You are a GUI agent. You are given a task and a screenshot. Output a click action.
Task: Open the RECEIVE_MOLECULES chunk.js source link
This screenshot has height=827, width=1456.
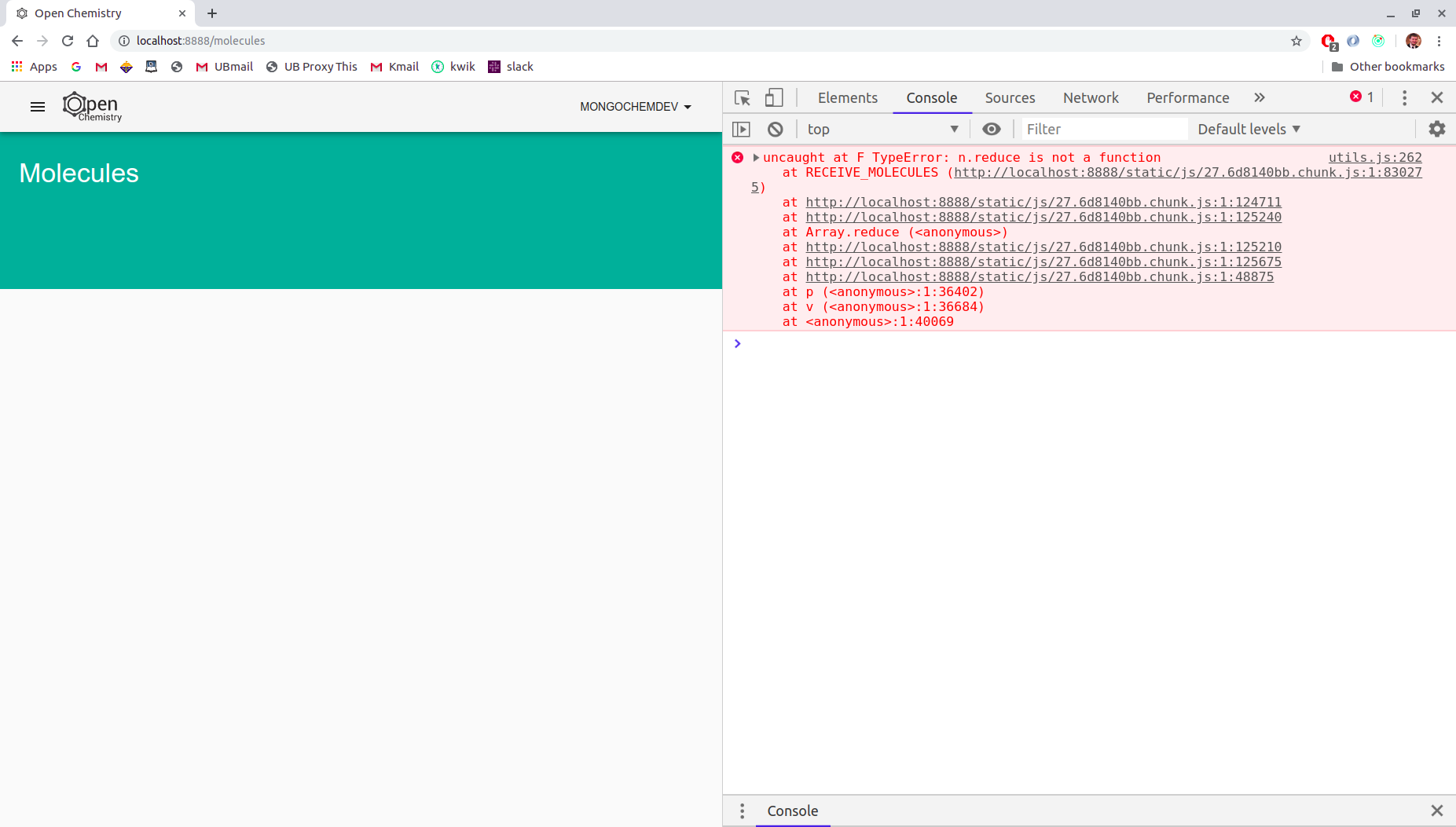1187,172
